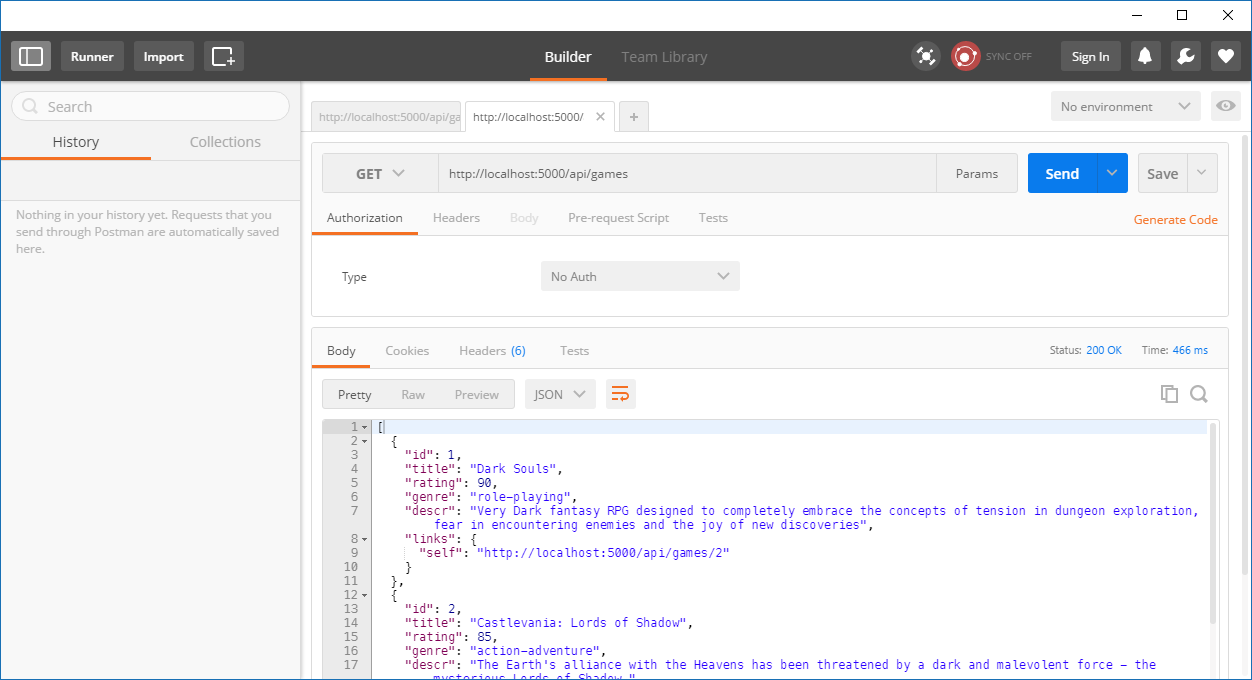The width and height of the screenshot is (1252, 680).
Task: Click the "Dark Souls" title value
Action: 512,469
